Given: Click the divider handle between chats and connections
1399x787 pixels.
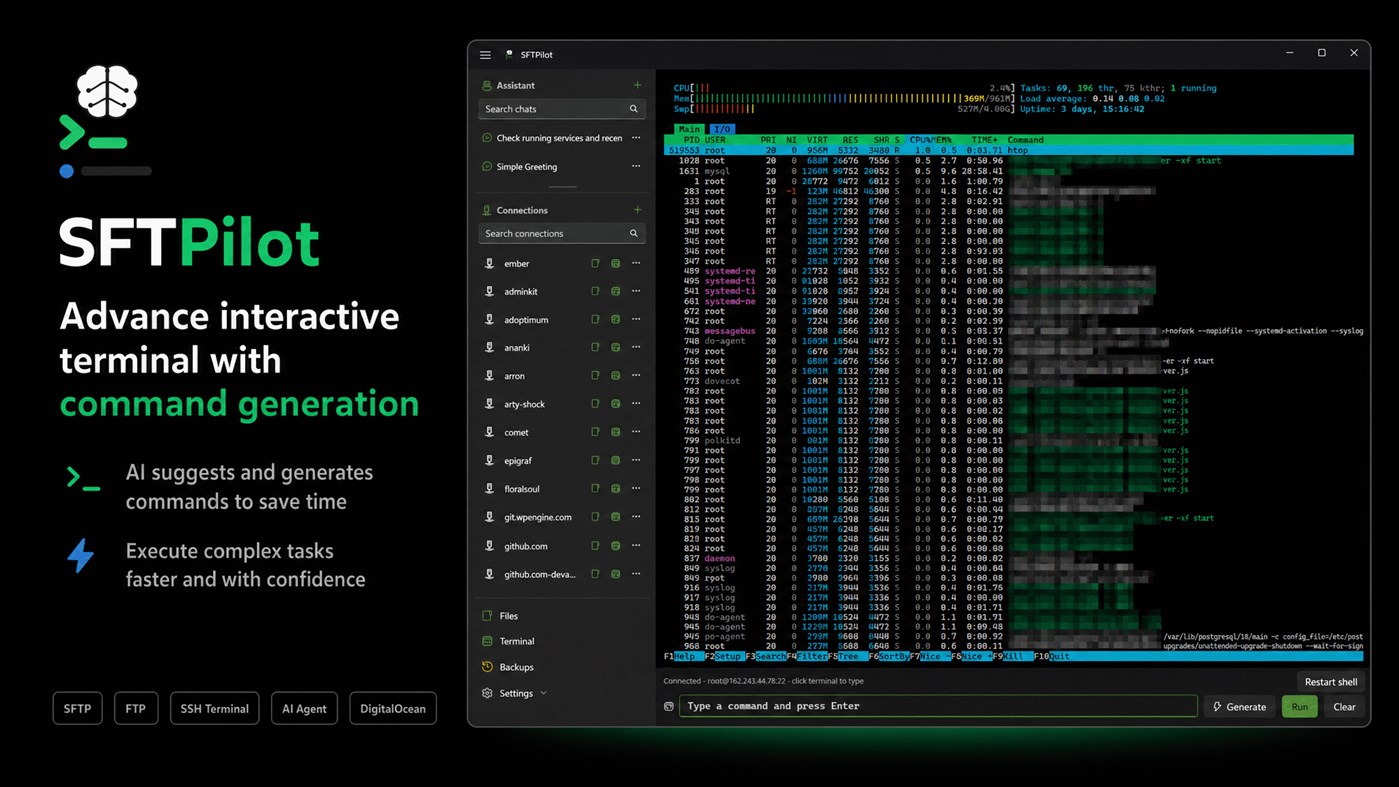Looking at the screenshot, I should [x=563, y=187].
